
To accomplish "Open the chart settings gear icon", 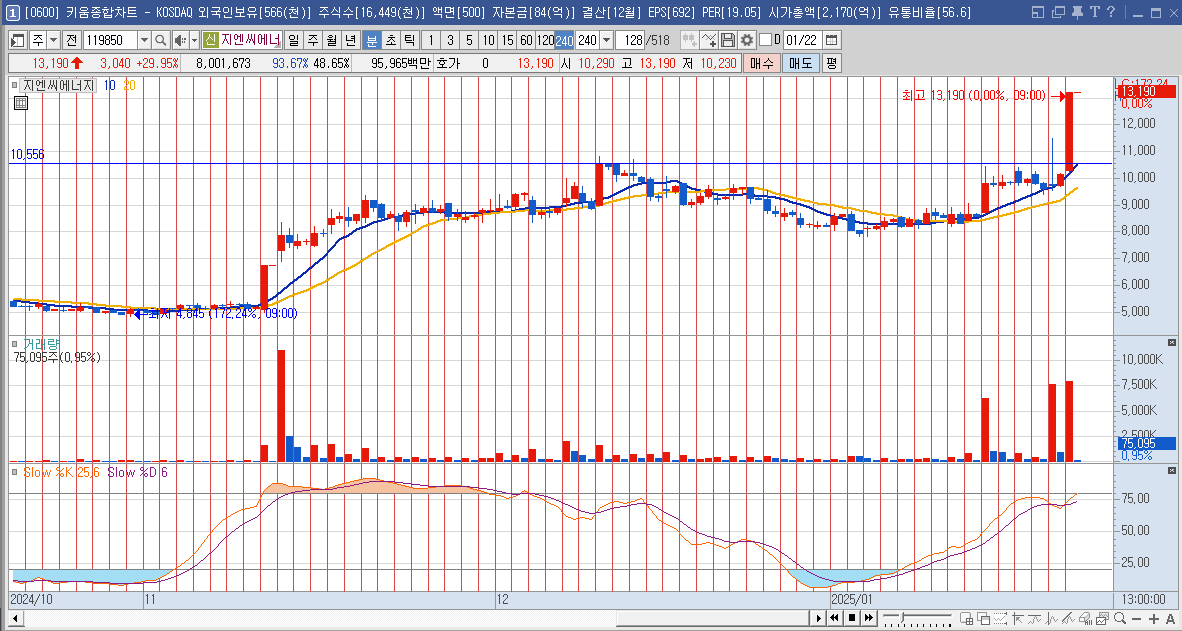I will pyautogui.click(x=746, y=40).
